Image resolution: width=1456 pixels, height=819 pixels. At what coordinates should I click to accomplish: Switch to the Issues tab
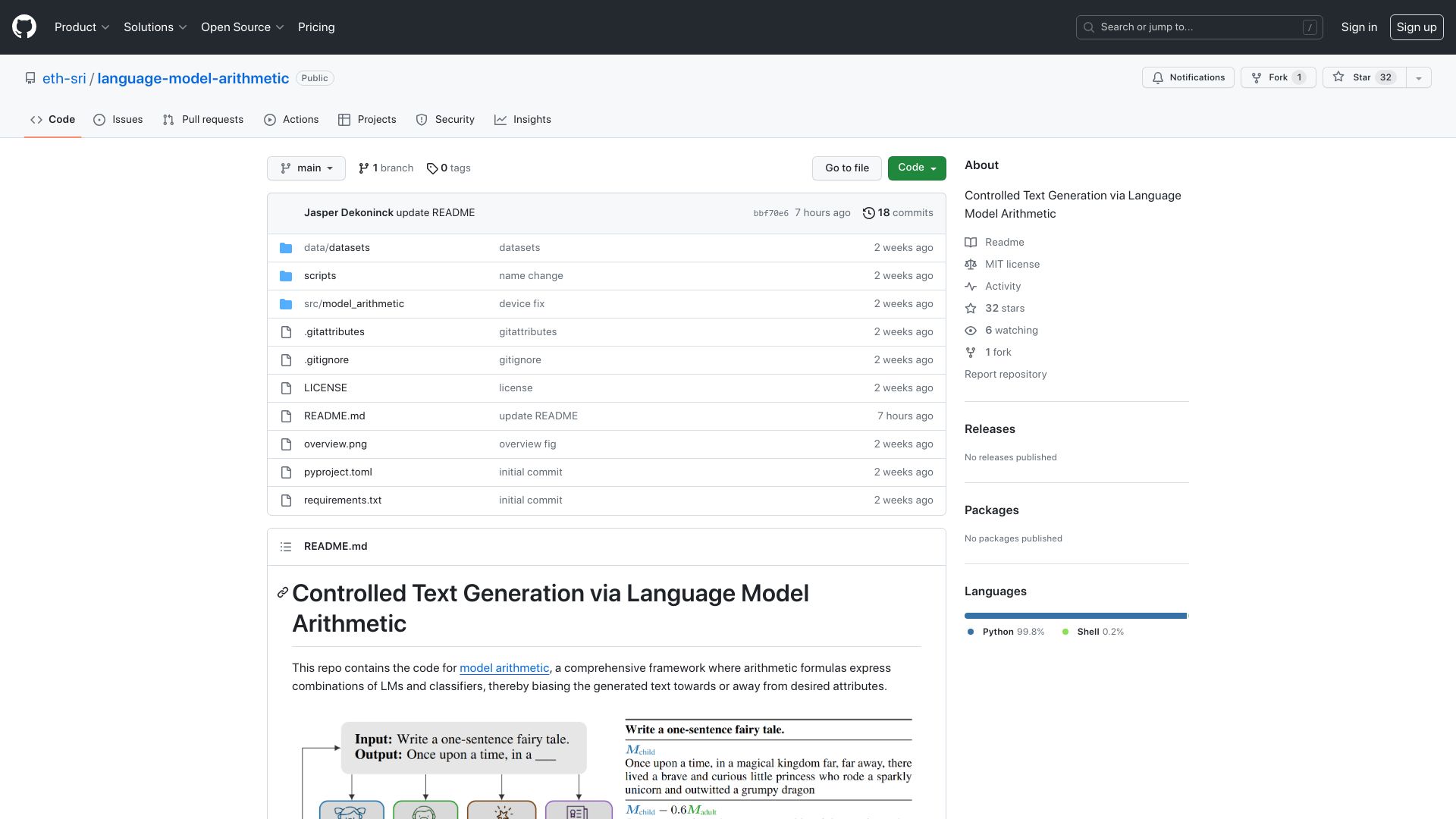[118, 120]
